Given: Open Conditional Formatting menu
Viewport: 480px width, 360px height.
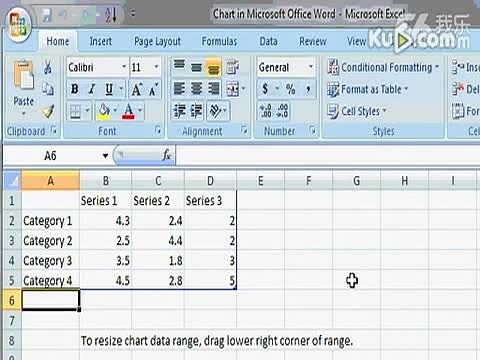Looking at the screenshot, I should (383, 67).
